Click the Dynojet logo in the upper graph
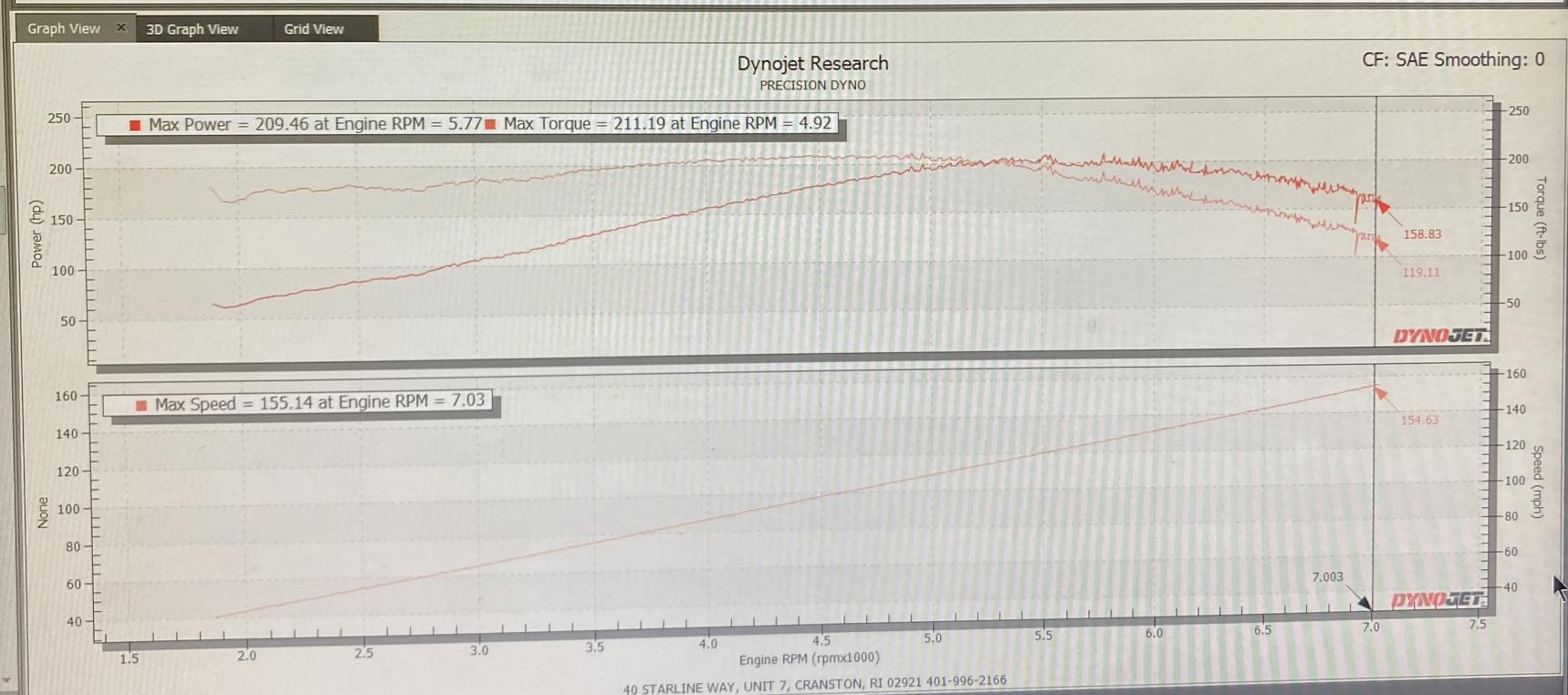The height and width of the screenshot is (695, 1568). (1439, 336)
